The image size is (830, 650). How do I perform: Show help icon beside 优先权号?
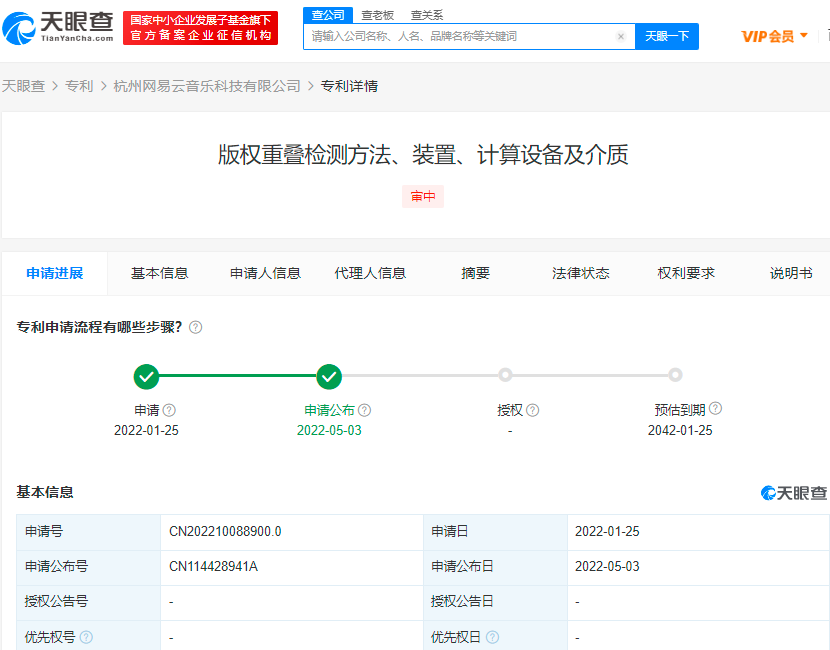click(86, 637)
